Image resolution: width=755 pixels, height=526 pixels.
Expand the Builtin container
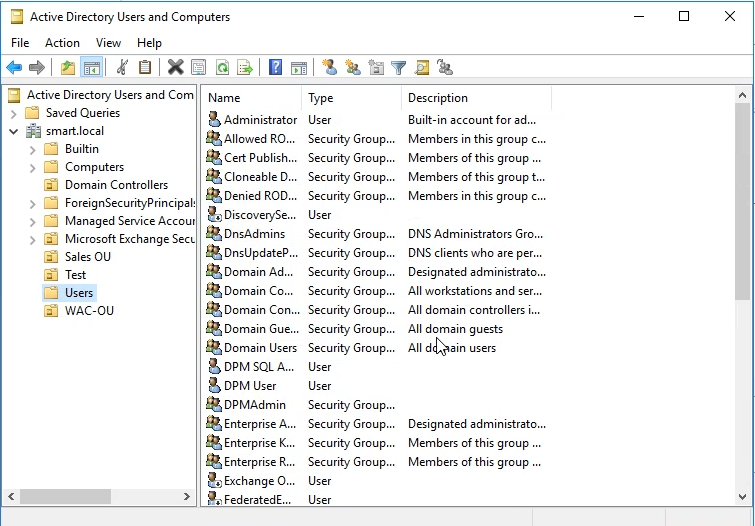pos(32,150)
